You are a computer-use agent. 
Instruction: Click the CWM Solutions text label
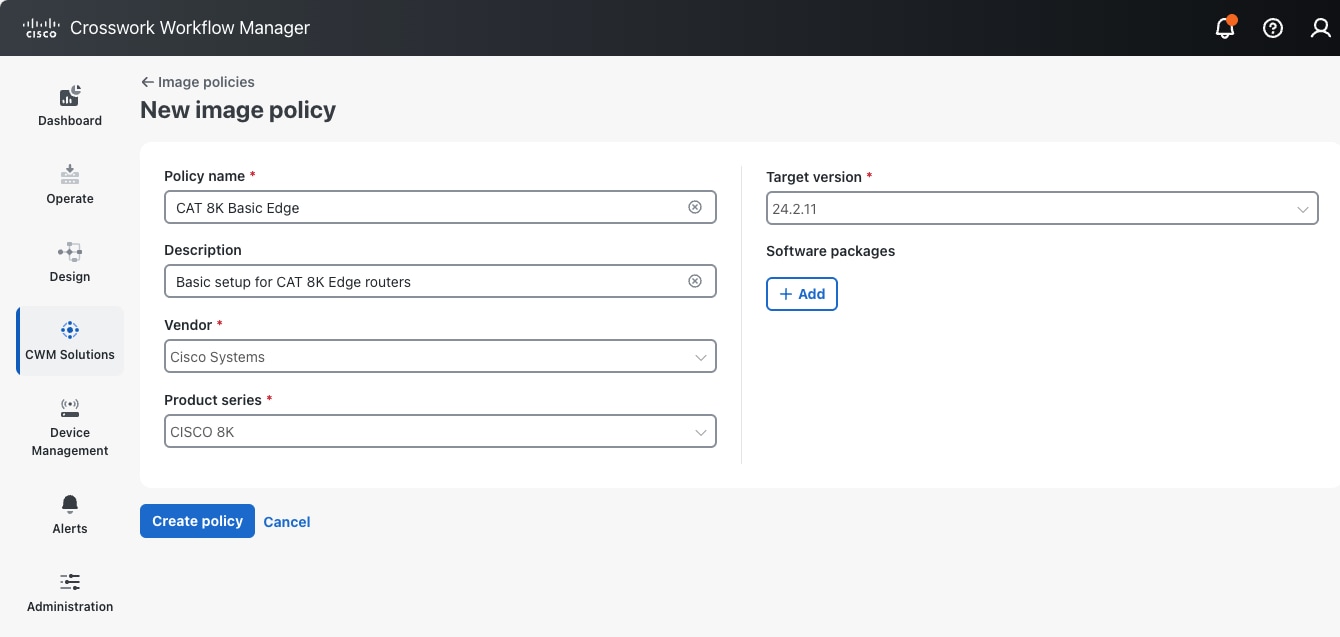click(x=70, y=355)
